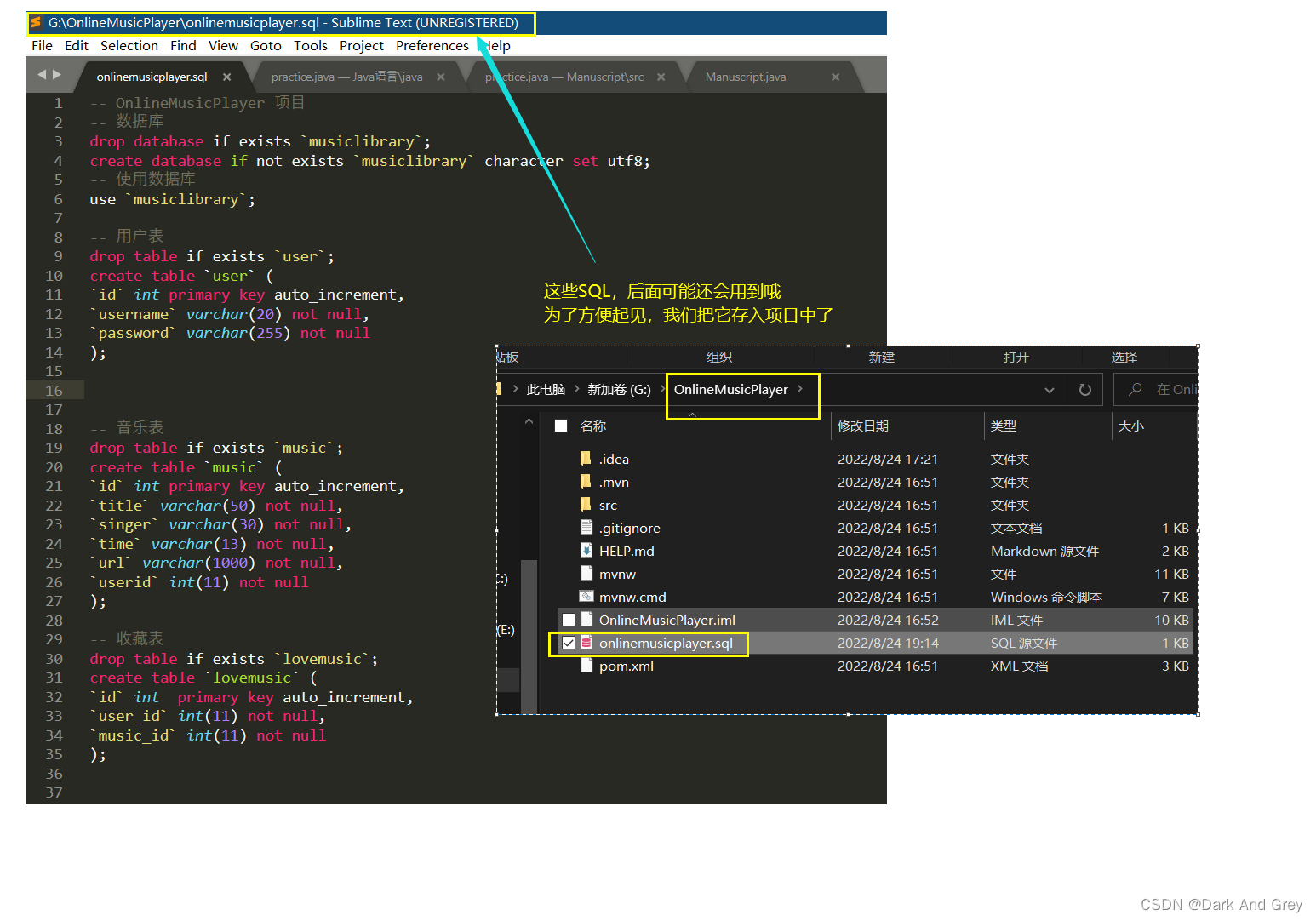Click the Sublime Text app icon in title bar
The width and height of the screenshot is (1316, 921).
(x=36, y=22)
